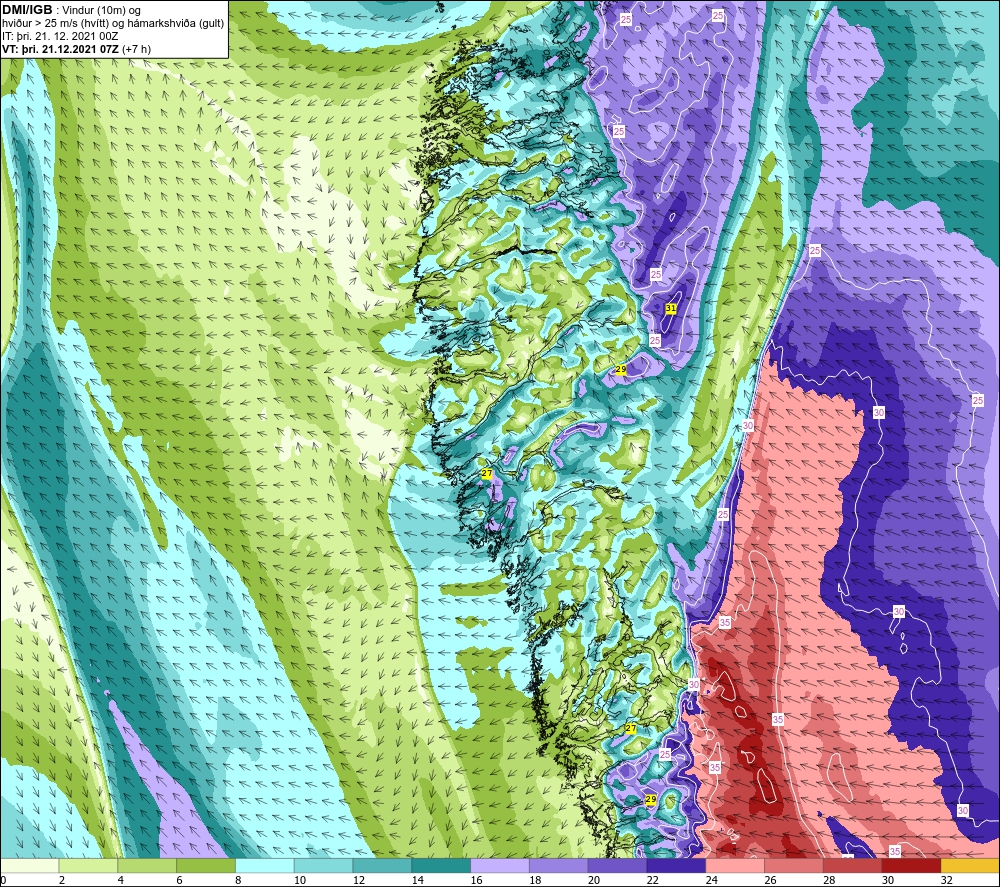Click the 30–32 m/s dark red scale segment
Viewport: 1000px width, 887px height.
click(911, 866)
